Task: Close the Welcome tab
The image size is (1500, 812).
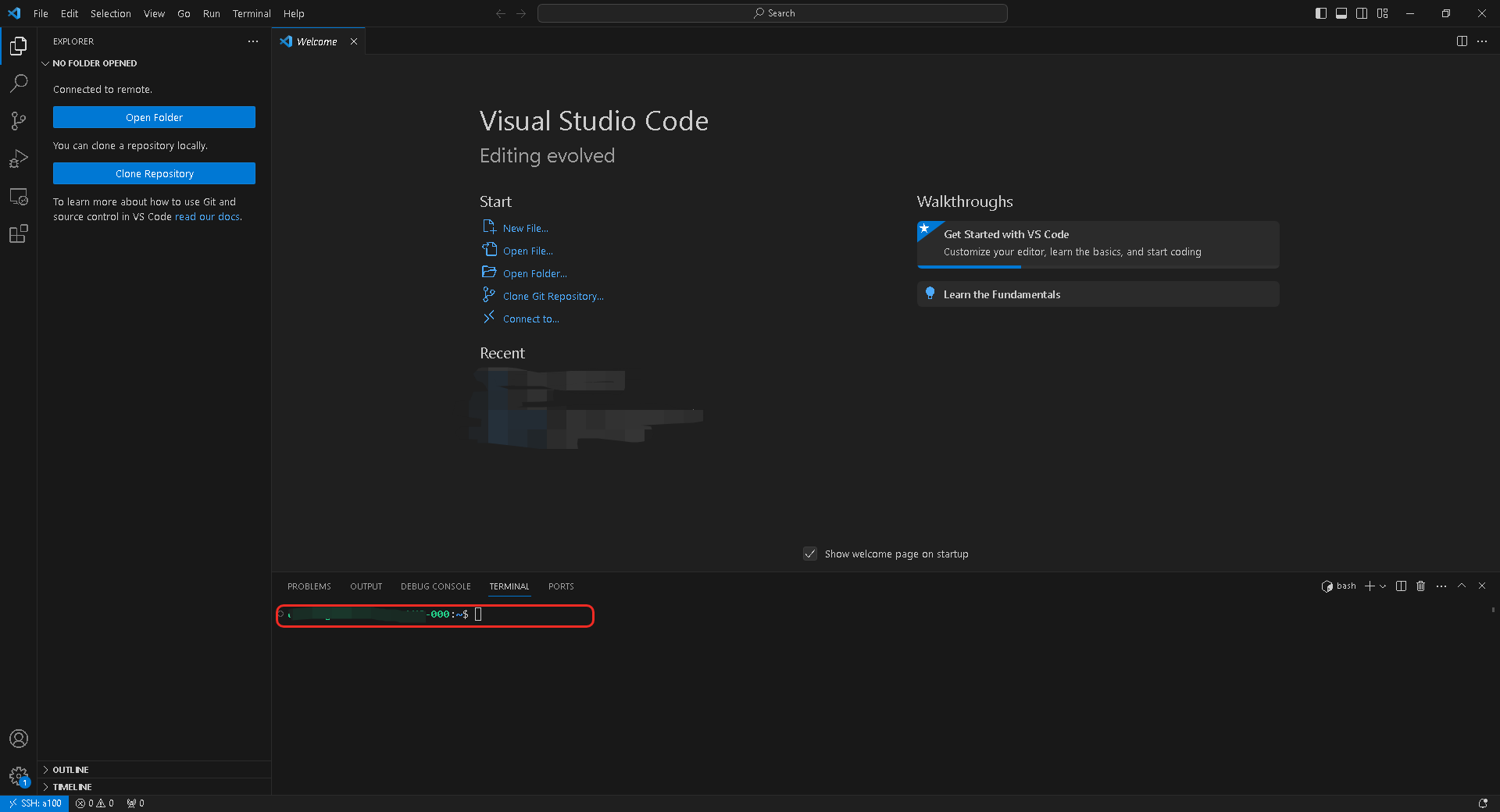Action: tap(354, 41)
